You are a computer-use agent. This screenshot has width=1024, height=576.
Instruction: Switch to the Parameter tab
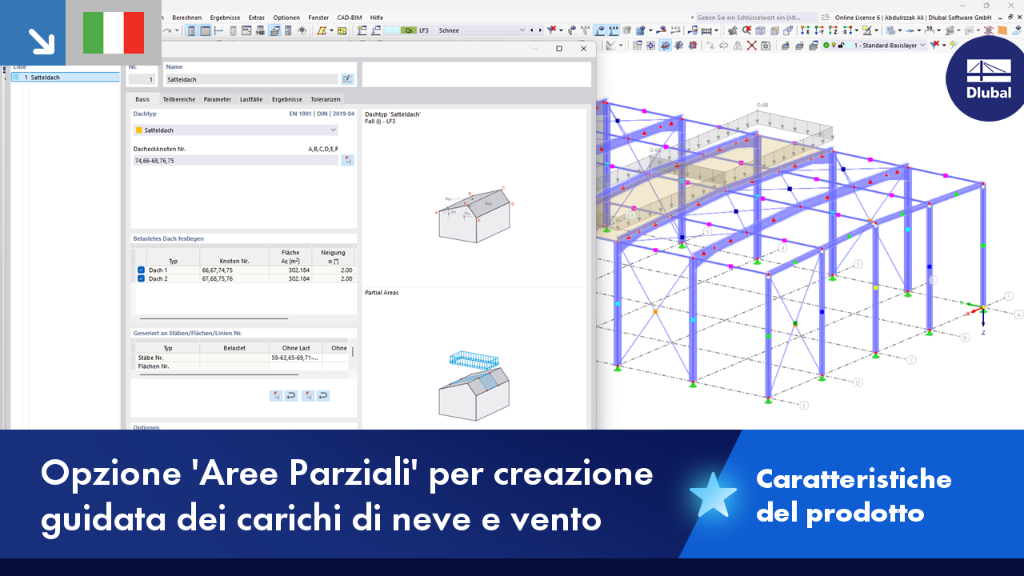pyautogui.click(x=217, y=99)
